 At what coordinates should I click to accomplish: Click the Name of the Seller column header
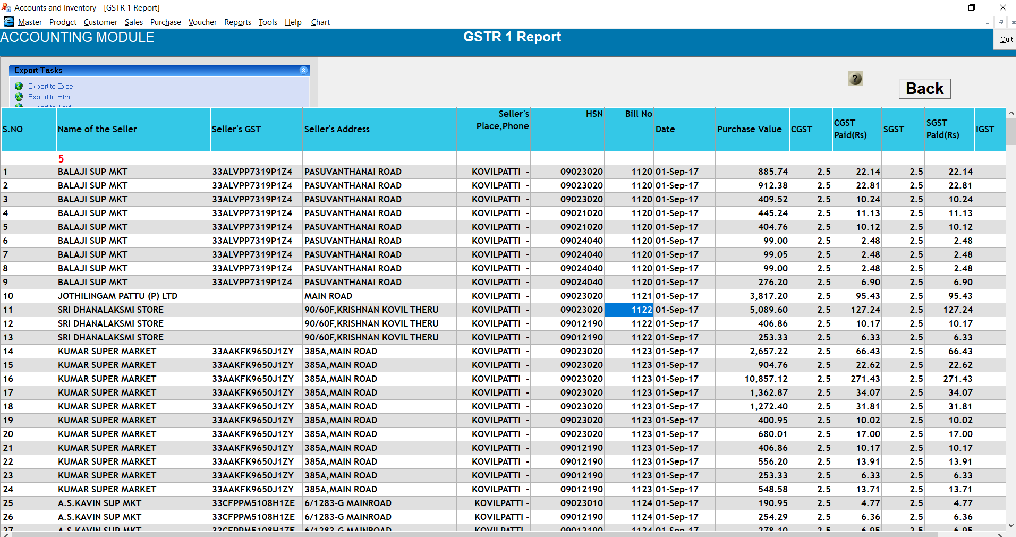coord(97,129)
